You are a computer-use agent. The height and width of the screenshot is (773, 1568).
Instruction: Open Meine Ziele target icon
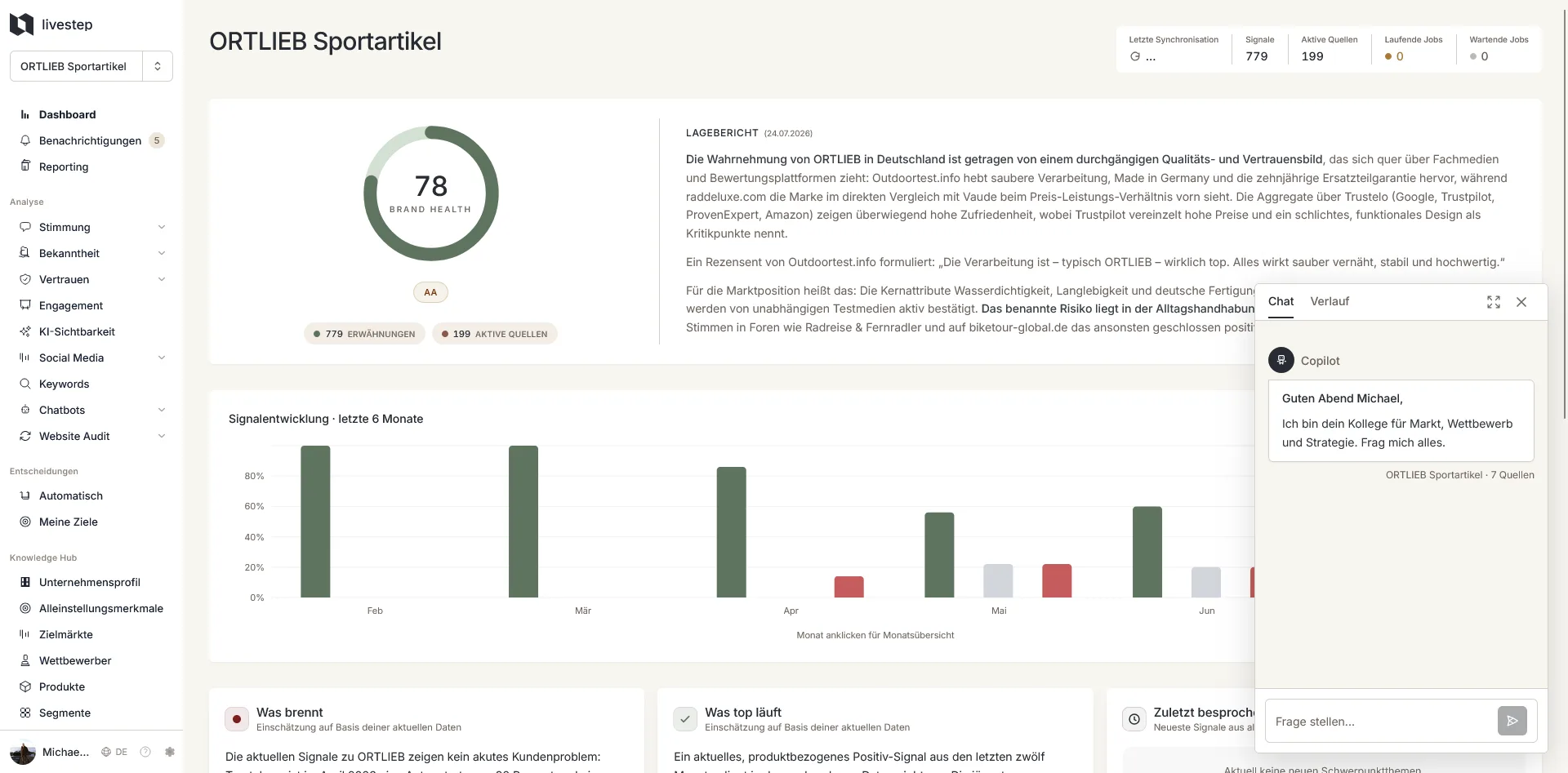[25, 522]
